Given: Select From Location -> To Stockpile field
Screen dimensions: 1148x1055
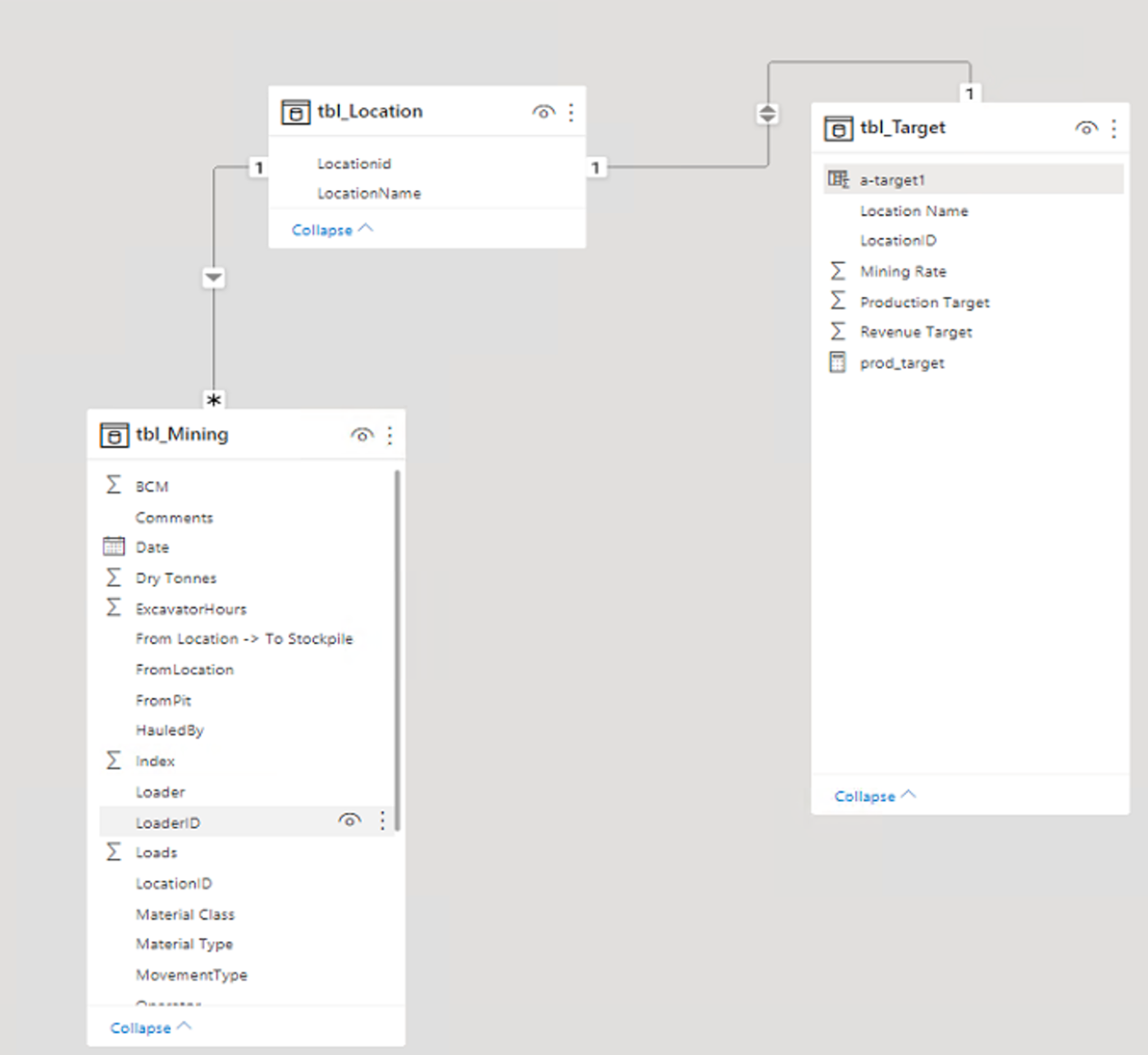Looking at the screenshot, I should pyautogui.click(x=244, y=639).
